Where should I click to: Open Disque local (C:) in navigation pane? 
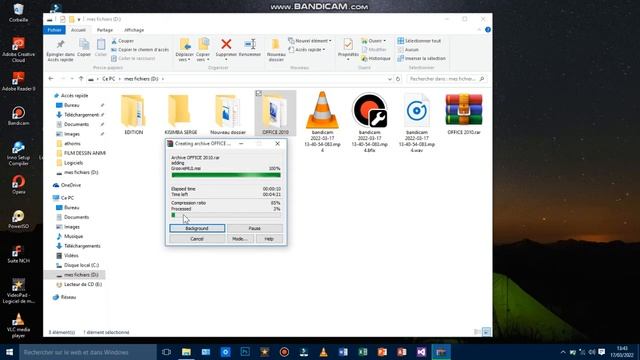coord(81,265)
